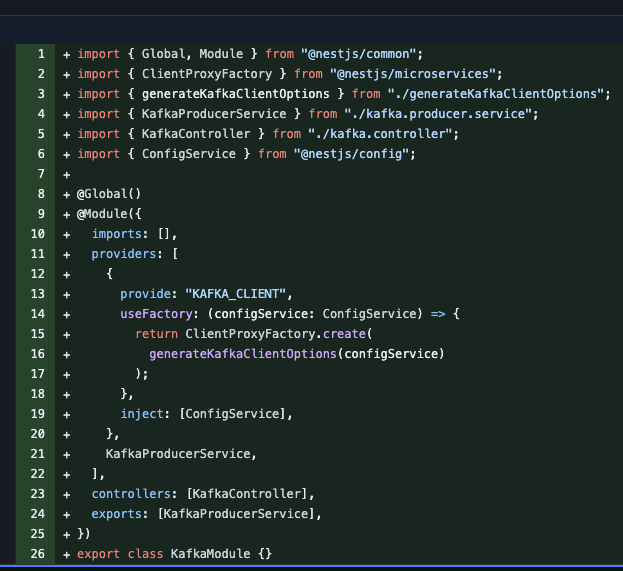Image resolution: width=623 pixels, height=571 pixels.
Task: Click KafkaProducerService on line 21
Action: [178, 454]
